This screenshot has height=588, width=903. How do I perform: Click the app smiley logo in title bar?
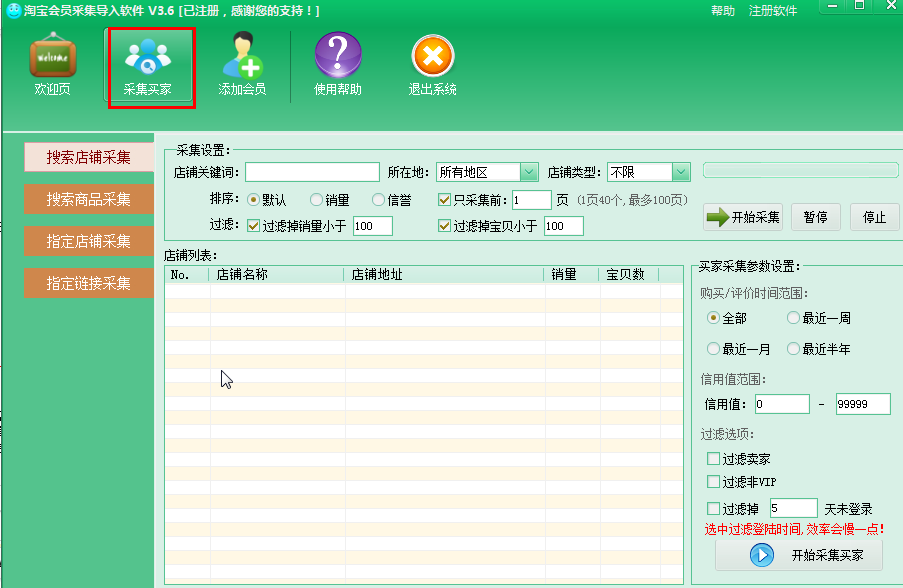13,10
